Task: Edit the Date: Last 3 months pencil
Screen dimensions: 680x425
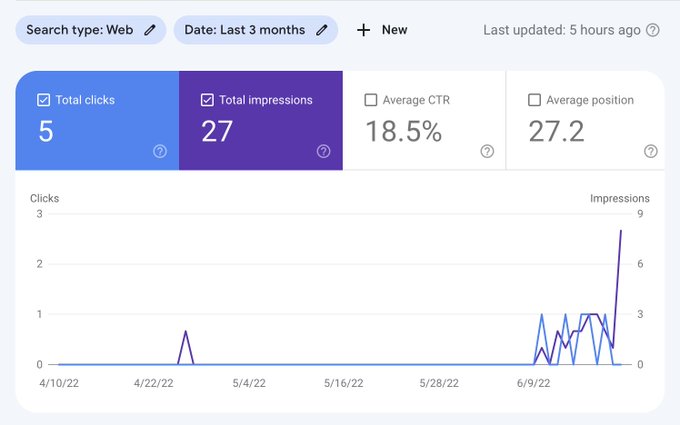Action: point(321,30)
